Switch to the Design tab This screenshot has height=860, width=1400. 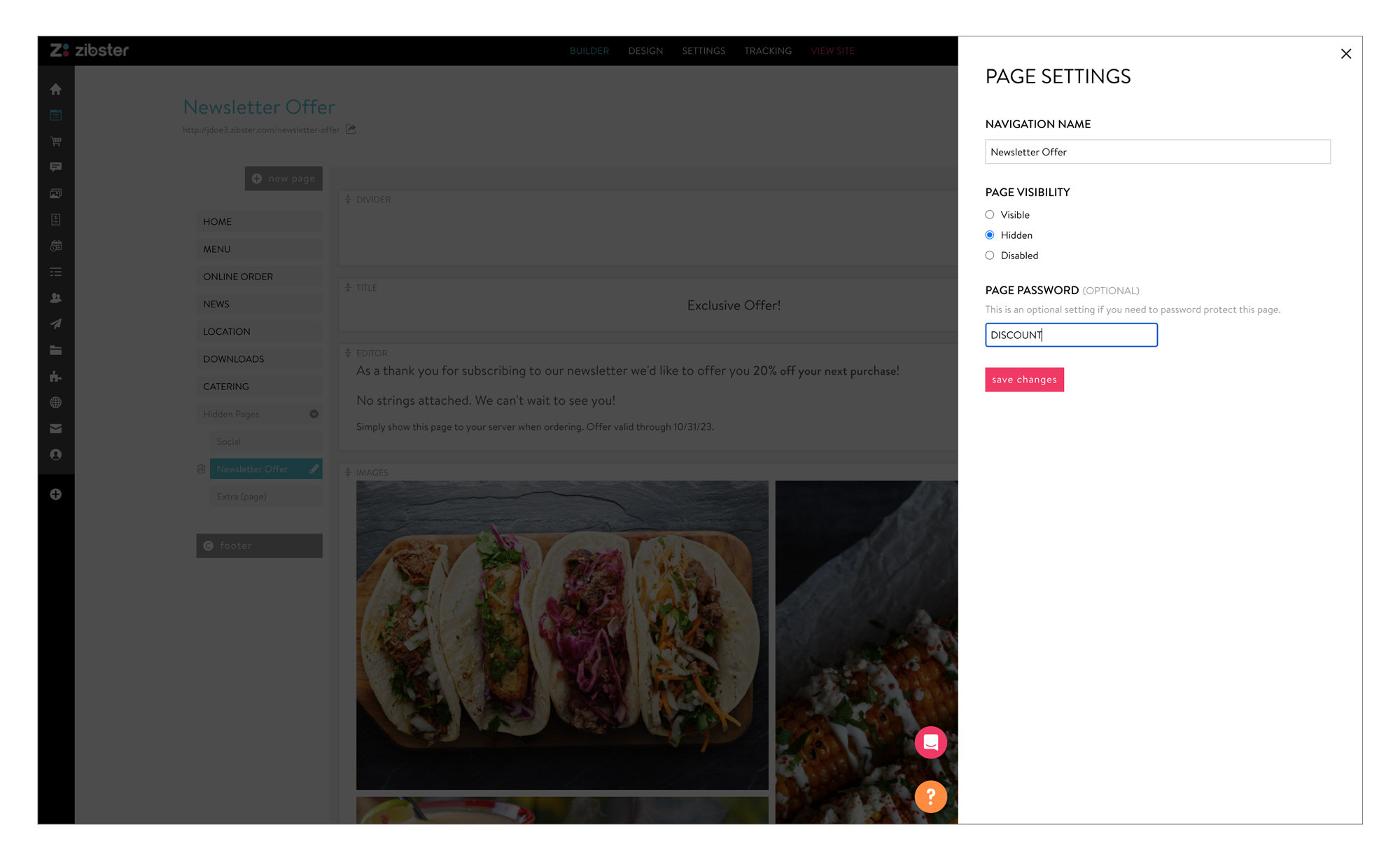pos(645,51)
